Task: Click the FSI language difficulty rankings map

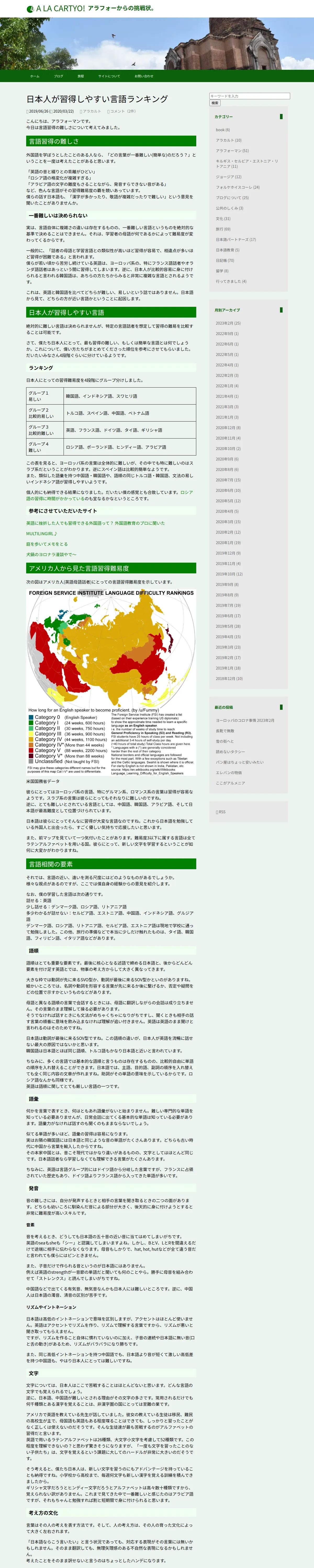Action: point(111,682)
